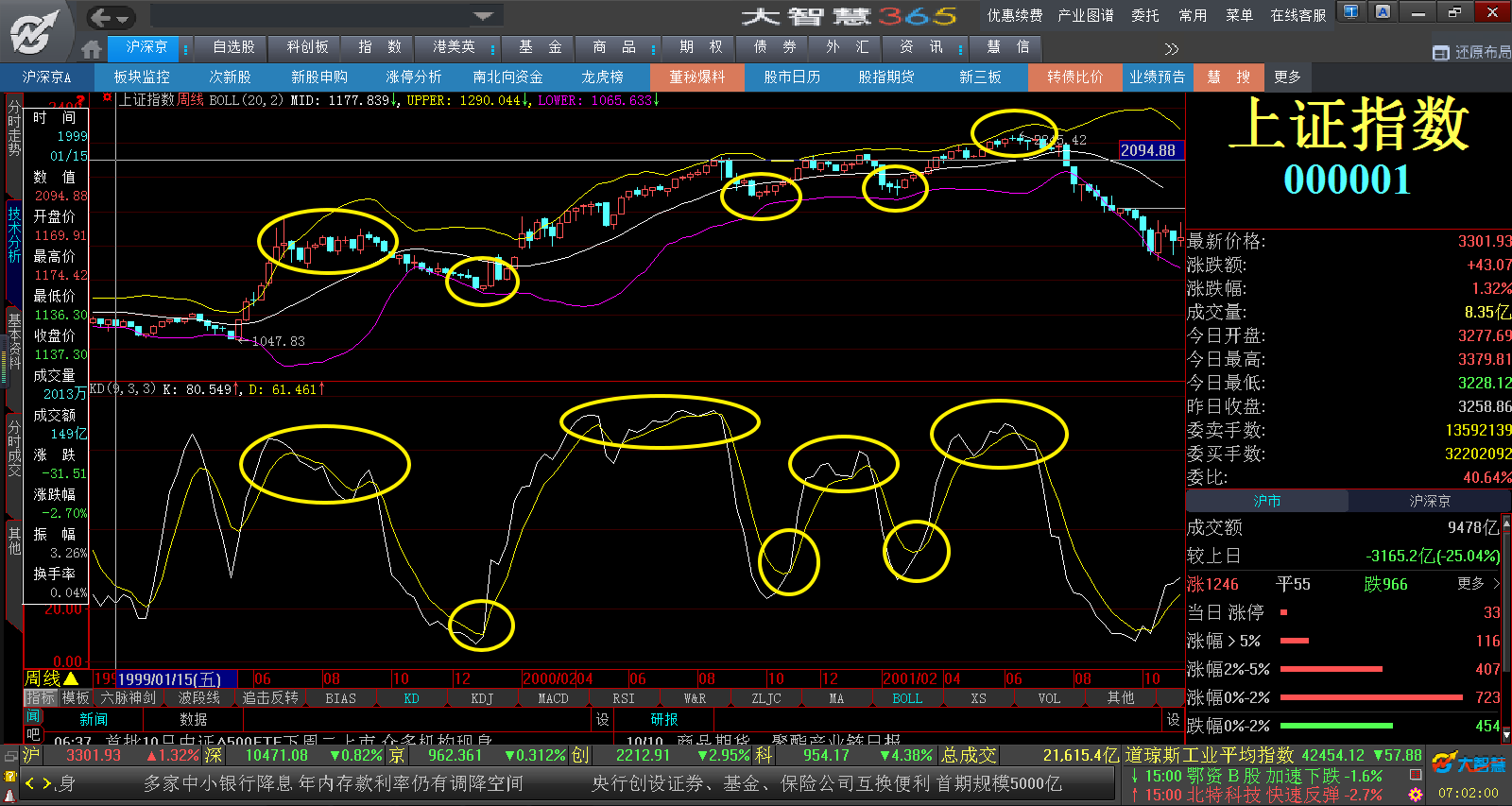1512x806 pixels.
Task: Open 研报 research report tab
Action: click(663, 719)
